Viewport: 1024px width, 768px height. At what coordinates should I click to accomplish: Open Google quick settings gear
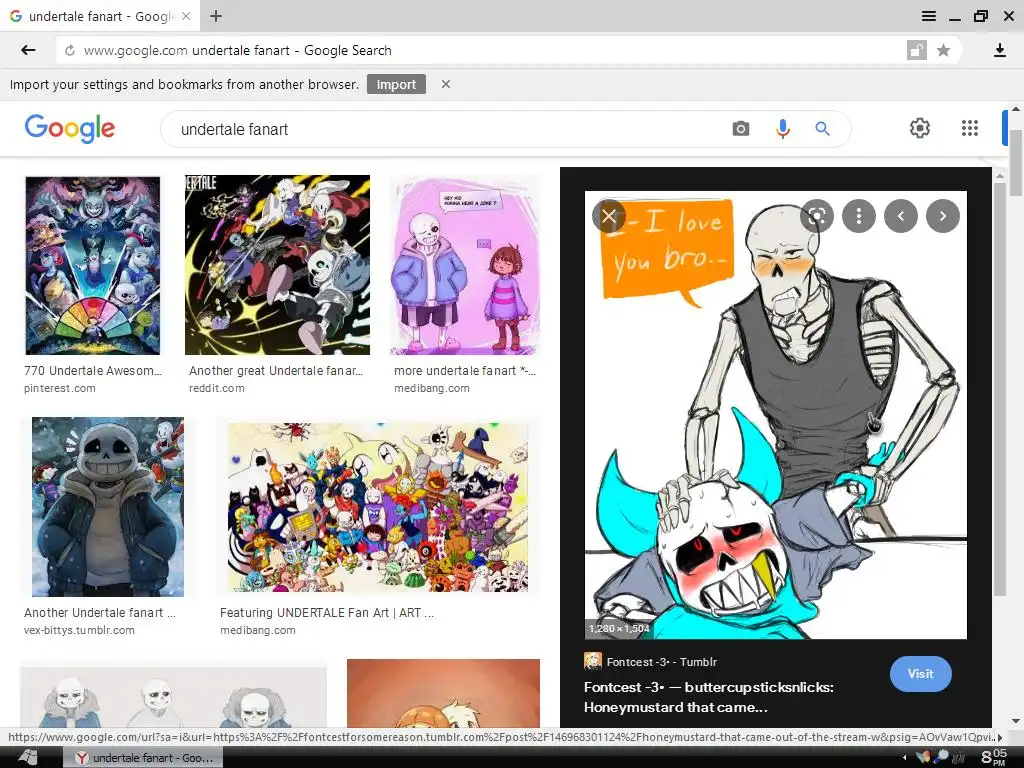tap(920, 128)
